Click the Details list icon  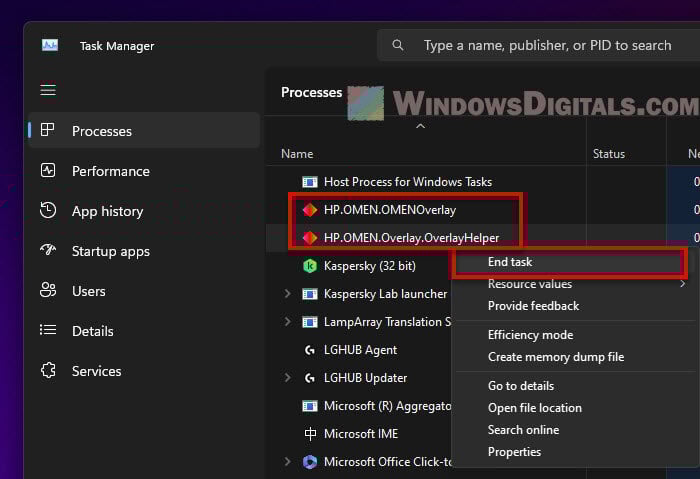coord(48,330)
